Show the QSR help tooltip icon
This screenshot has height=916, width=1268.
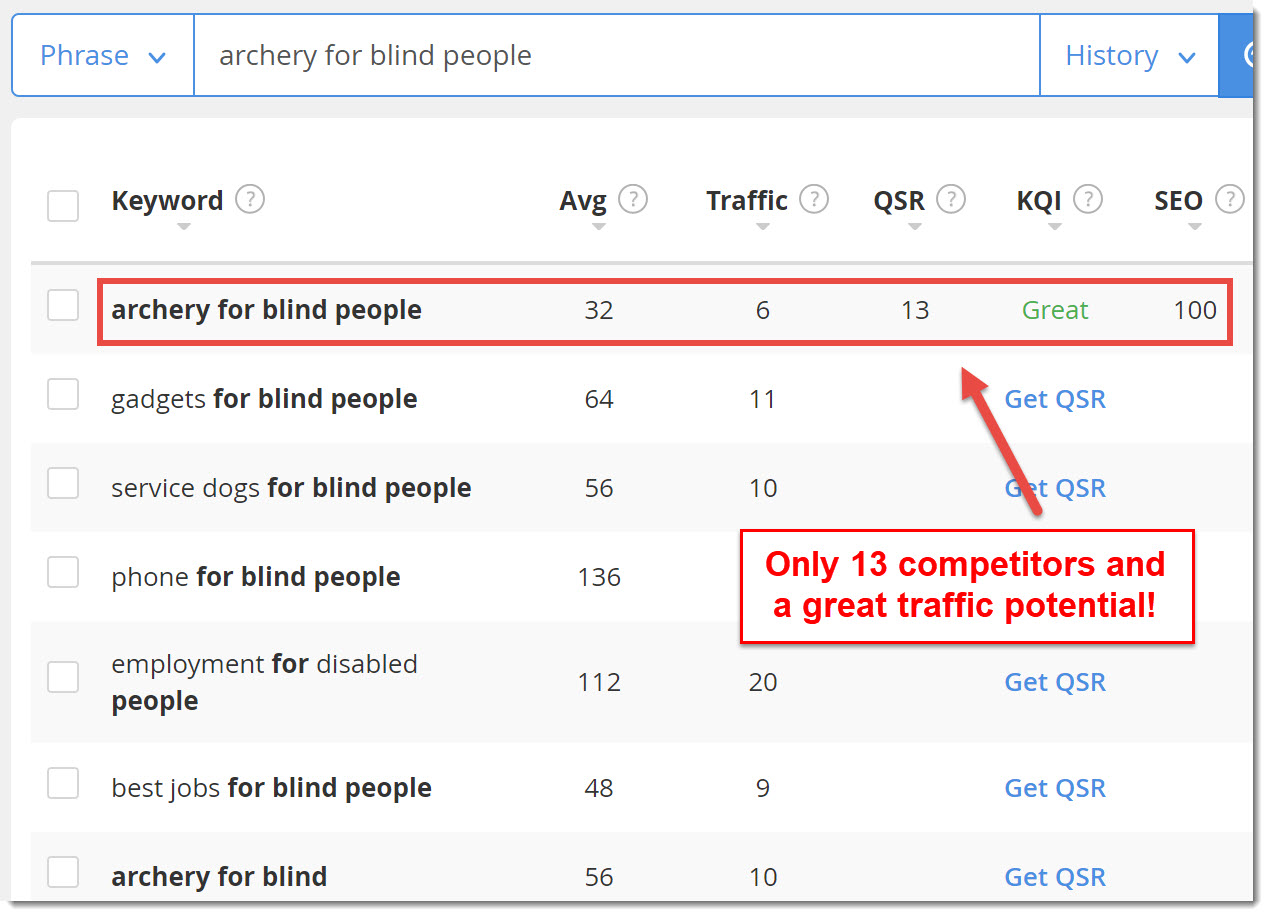point(951,200)
